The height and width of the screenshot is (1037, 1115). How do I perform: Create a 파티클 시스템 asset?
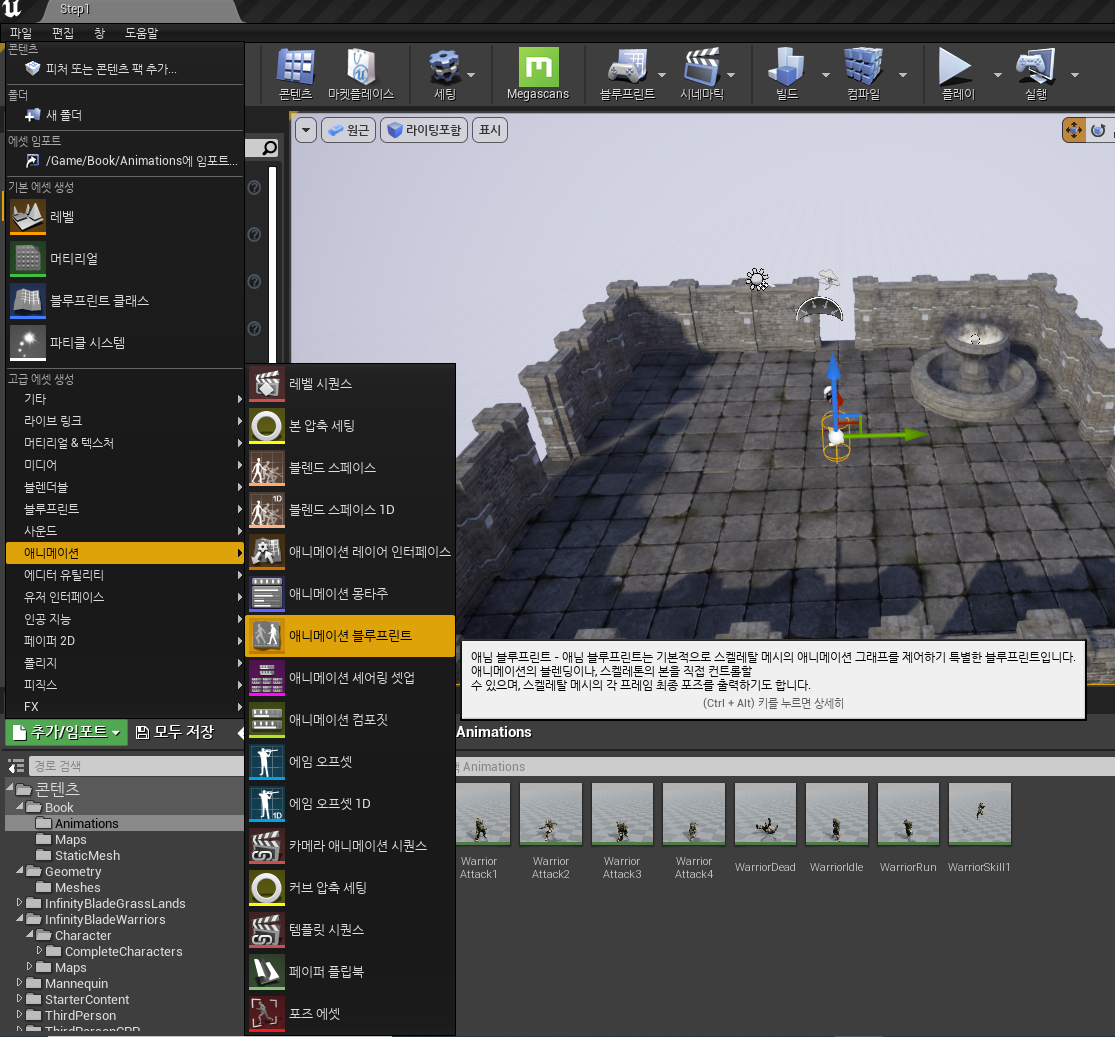coord(124,343)
